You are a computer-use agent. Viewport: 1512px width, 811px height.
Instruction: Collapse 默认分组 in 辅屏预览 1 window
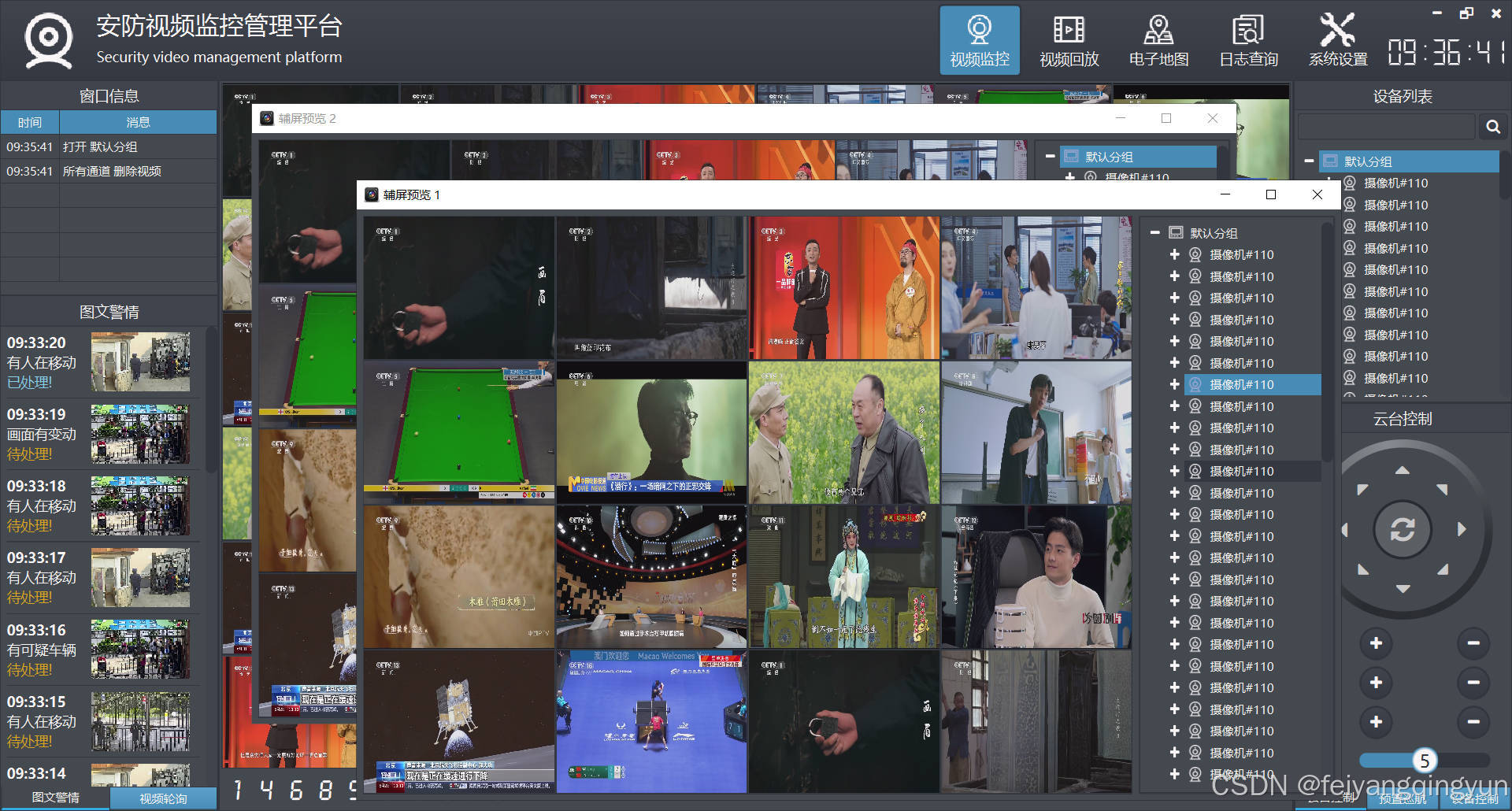pos(1154,233)
